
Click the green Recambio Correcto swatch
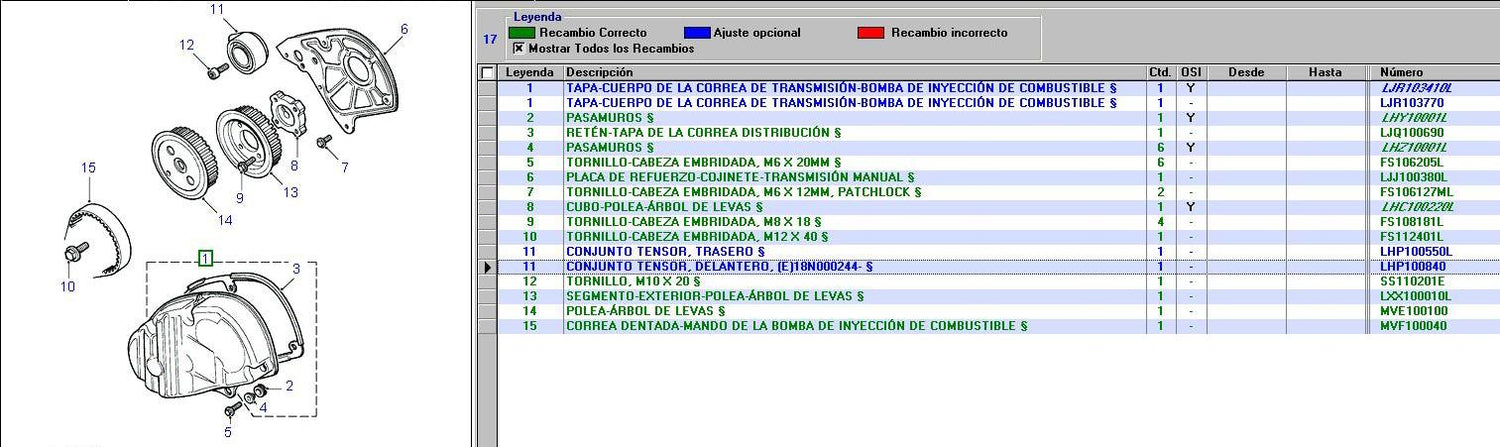coord(521,33)
